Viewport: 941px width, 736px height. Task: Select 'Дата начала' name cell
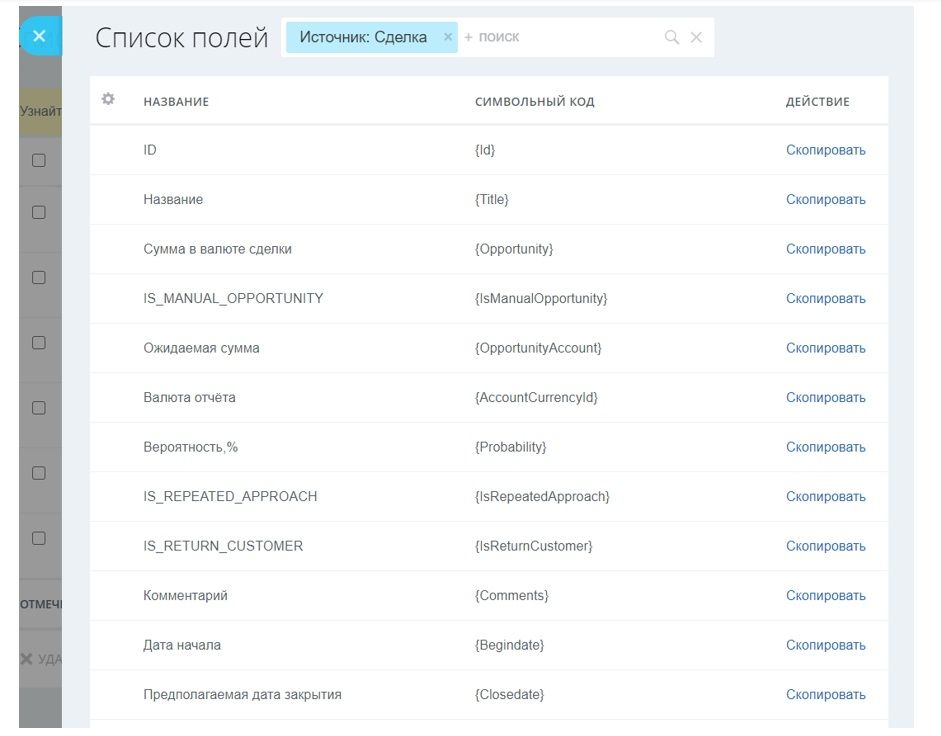(x=182, y=645)
